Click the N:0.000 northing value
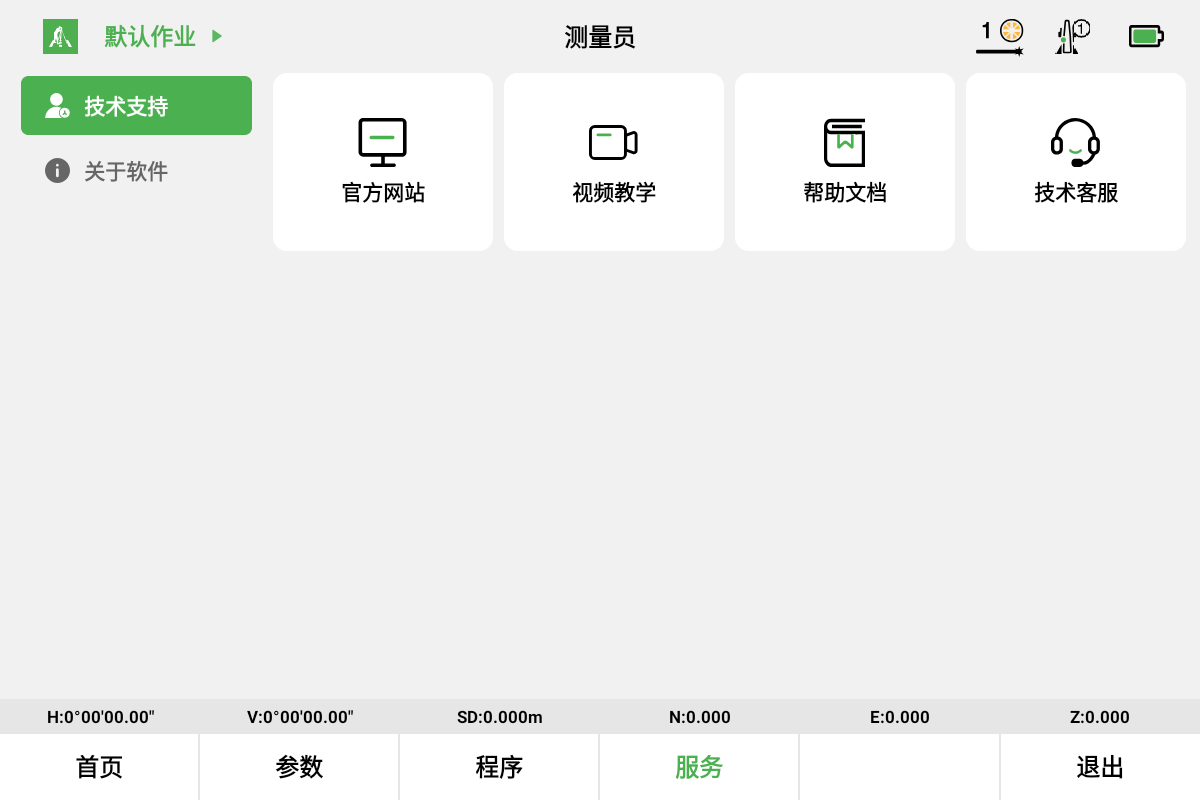 pyautogui.click(x=700, y=717)
